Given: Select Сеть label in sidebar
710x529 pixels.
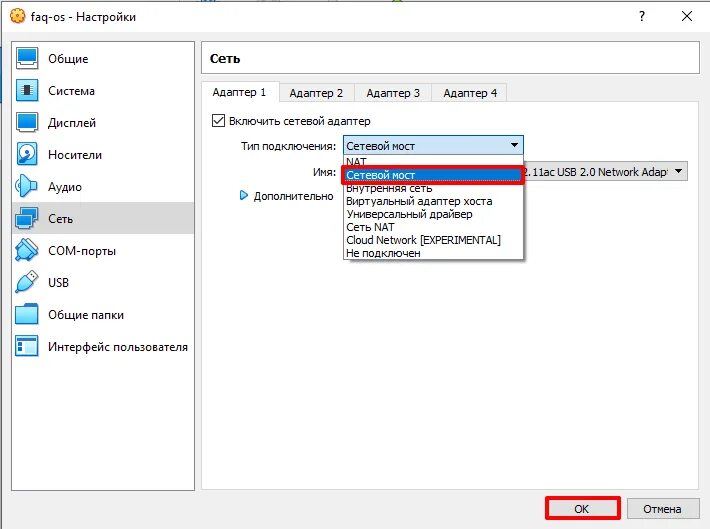Looking at the screenshot, I should point(61,219).
